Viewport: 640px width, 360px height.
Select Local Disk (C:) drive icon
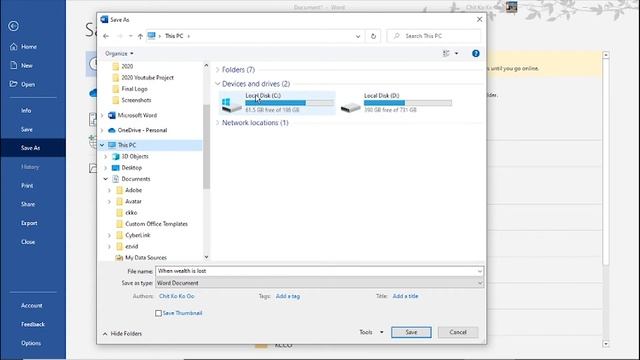(x=231, y=105)
